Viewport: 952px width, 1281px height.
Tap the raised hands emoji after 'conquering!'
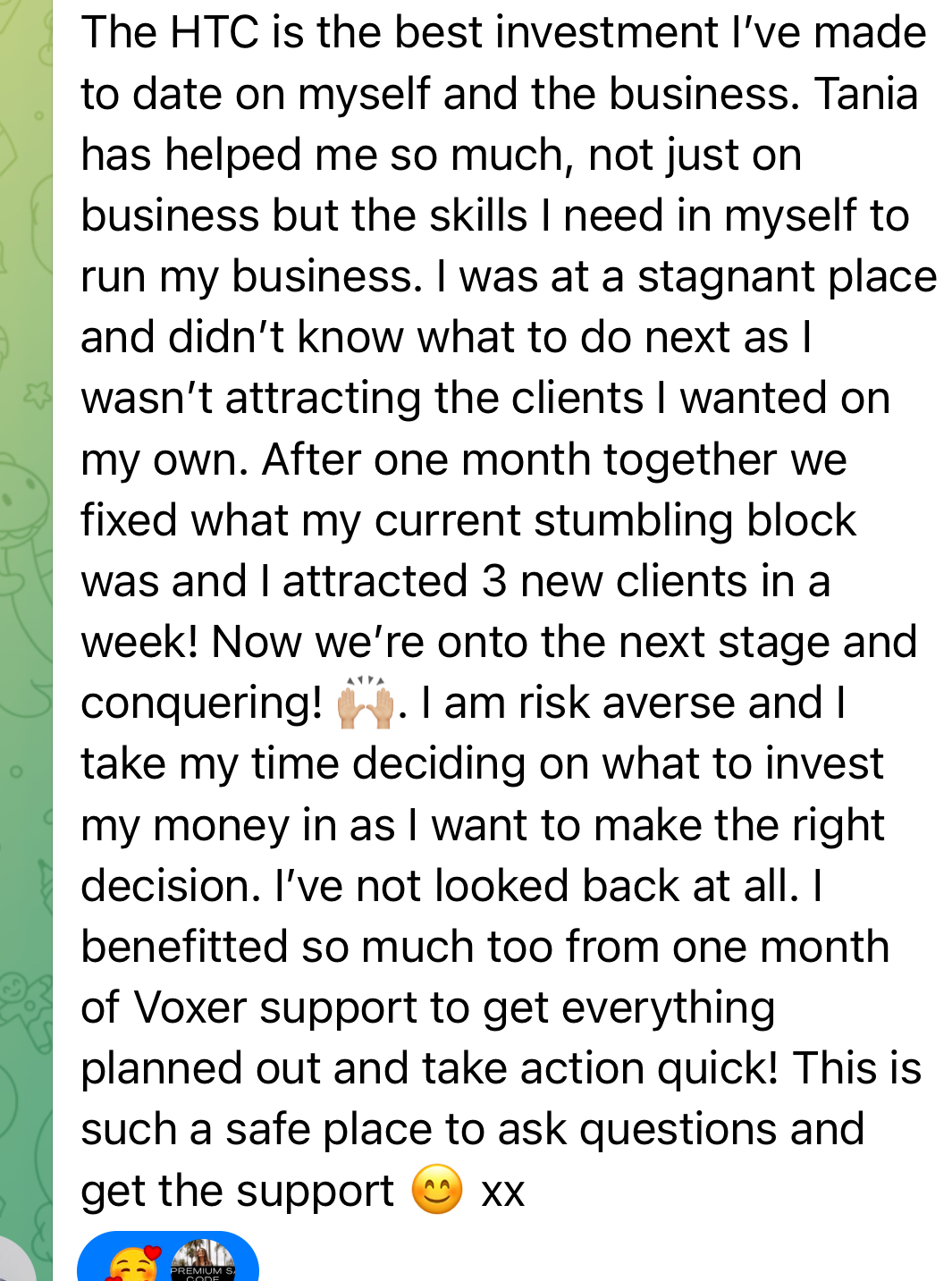(366, 704)
